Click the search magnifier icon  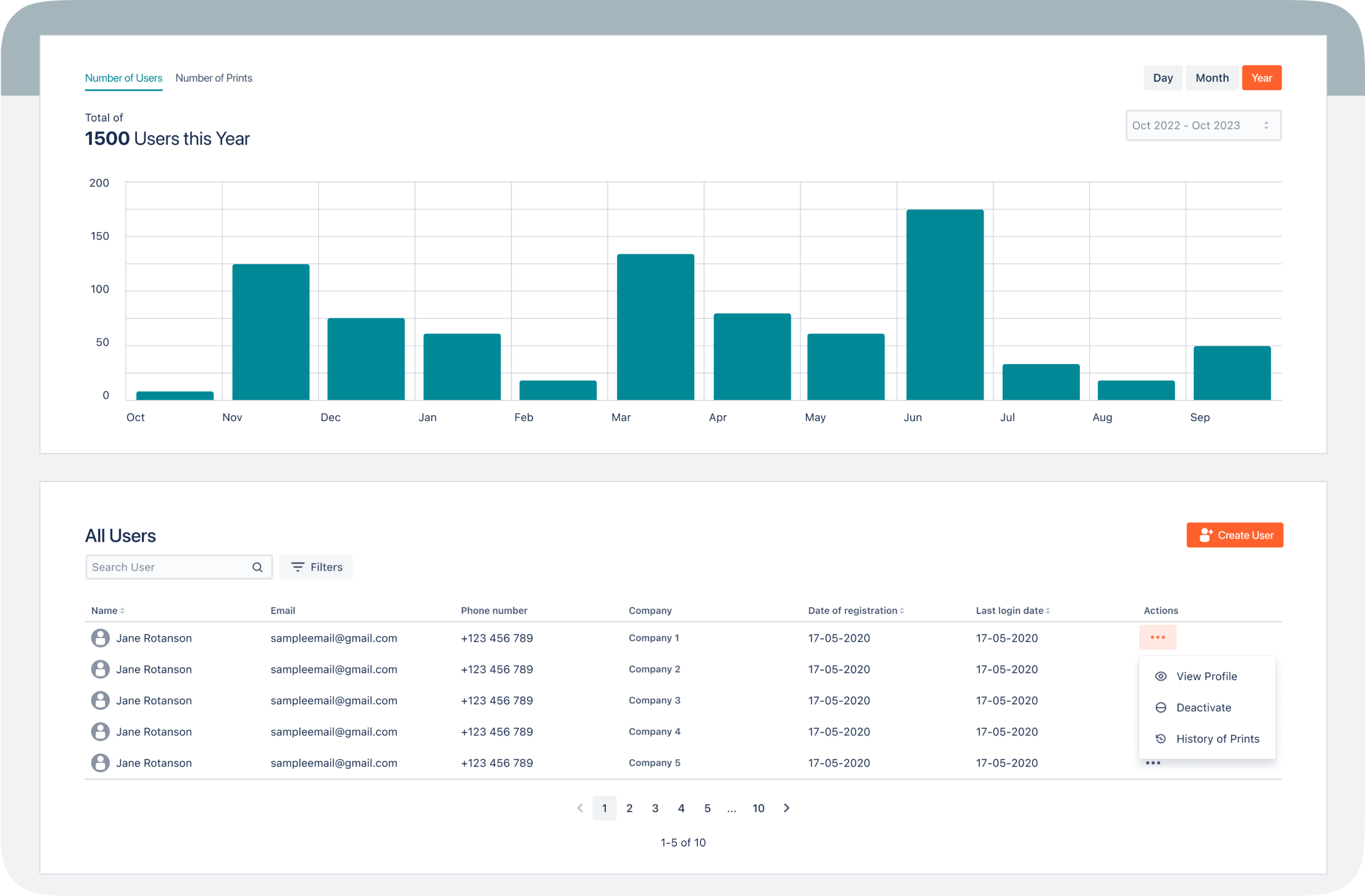point(257,567)
